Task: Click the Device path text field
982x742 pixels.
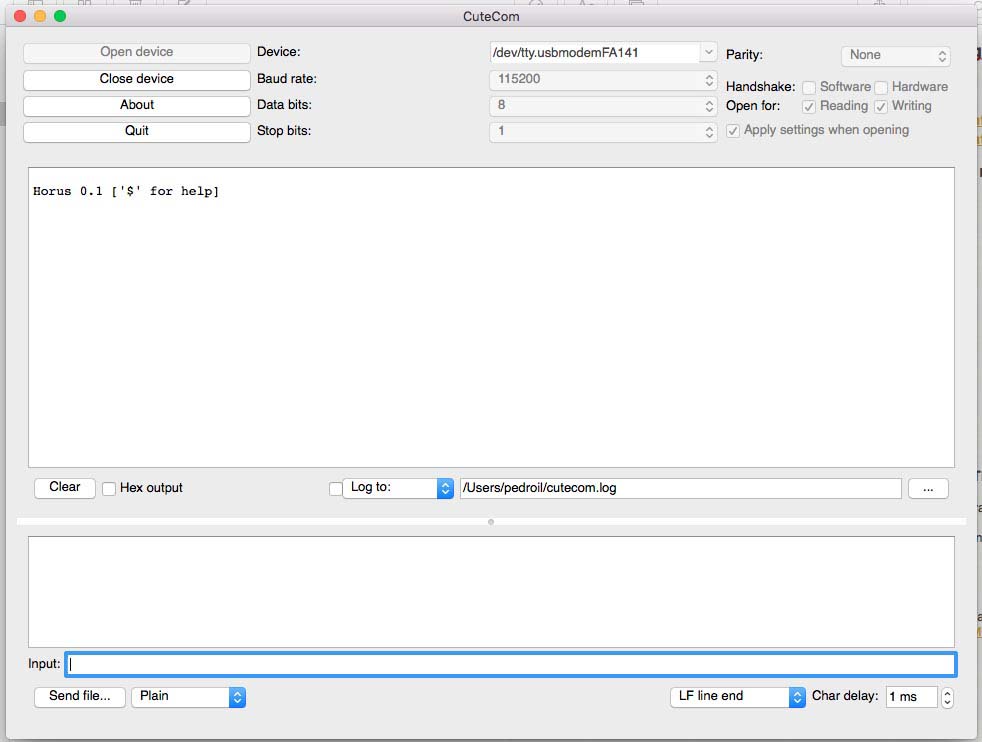Action: [595, 53]
